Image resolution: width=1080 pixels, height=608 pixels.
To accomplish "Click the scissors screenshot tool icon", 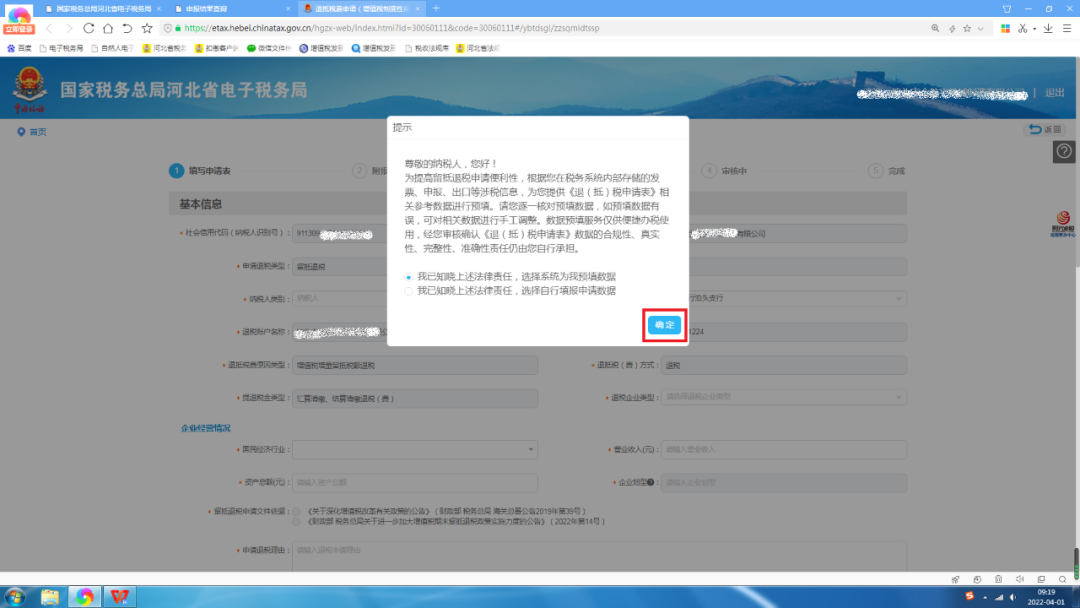I will (x=1023, y=28).
